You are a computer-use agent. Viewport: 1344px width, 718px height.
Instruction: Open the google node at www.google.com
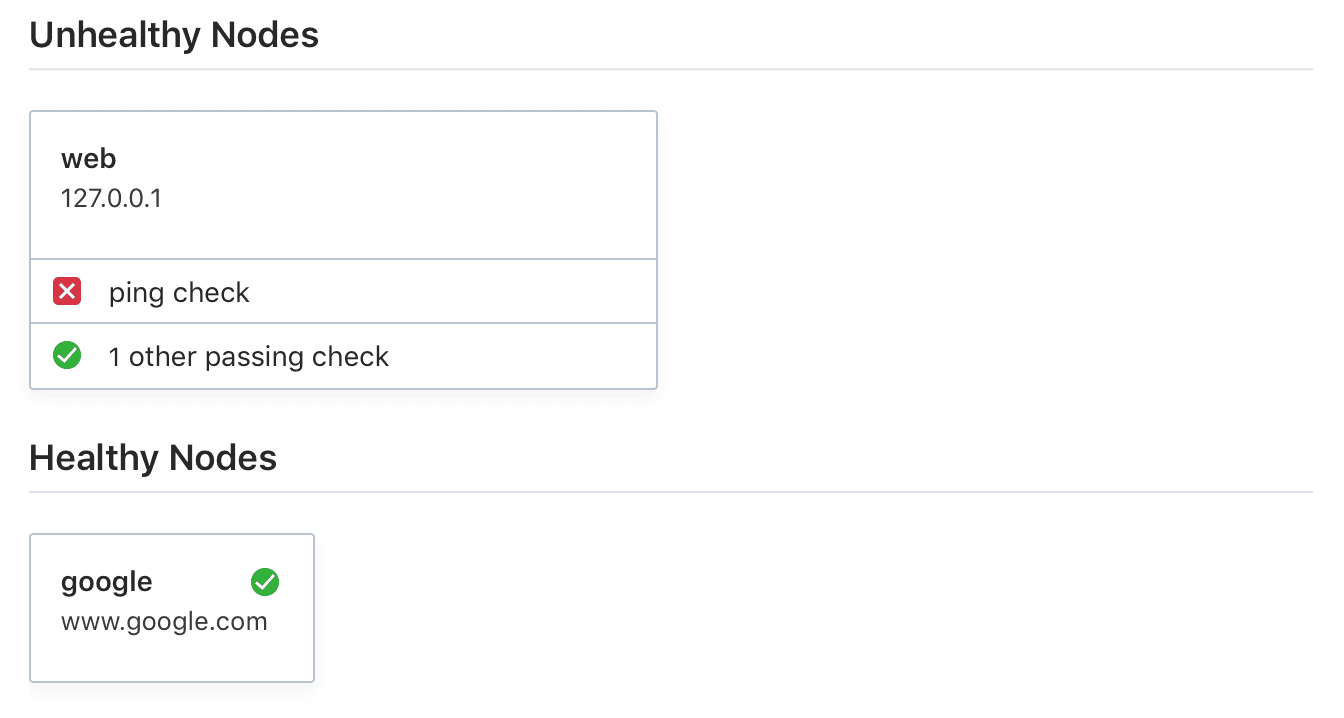(171, 607)
